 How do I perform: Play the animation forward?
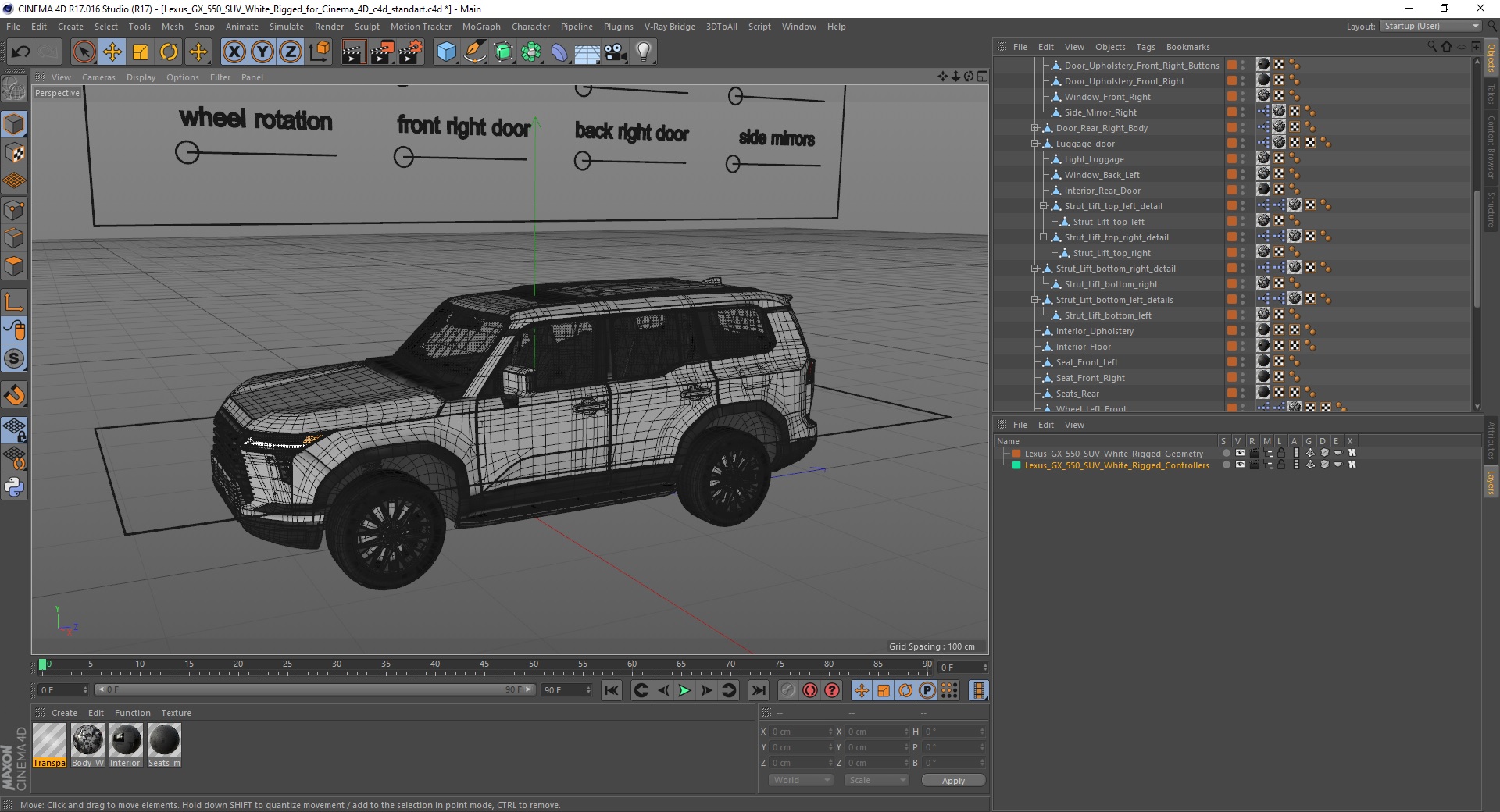click(684, 690)
